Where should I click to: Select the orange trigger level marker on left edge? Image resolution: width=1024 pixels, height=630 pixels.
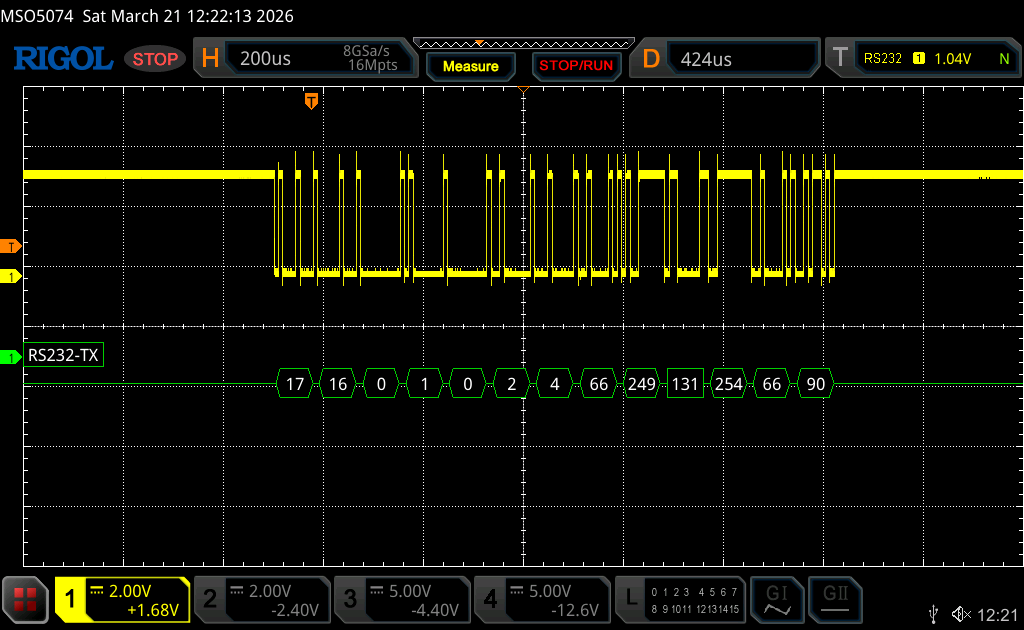pos(11,246)
